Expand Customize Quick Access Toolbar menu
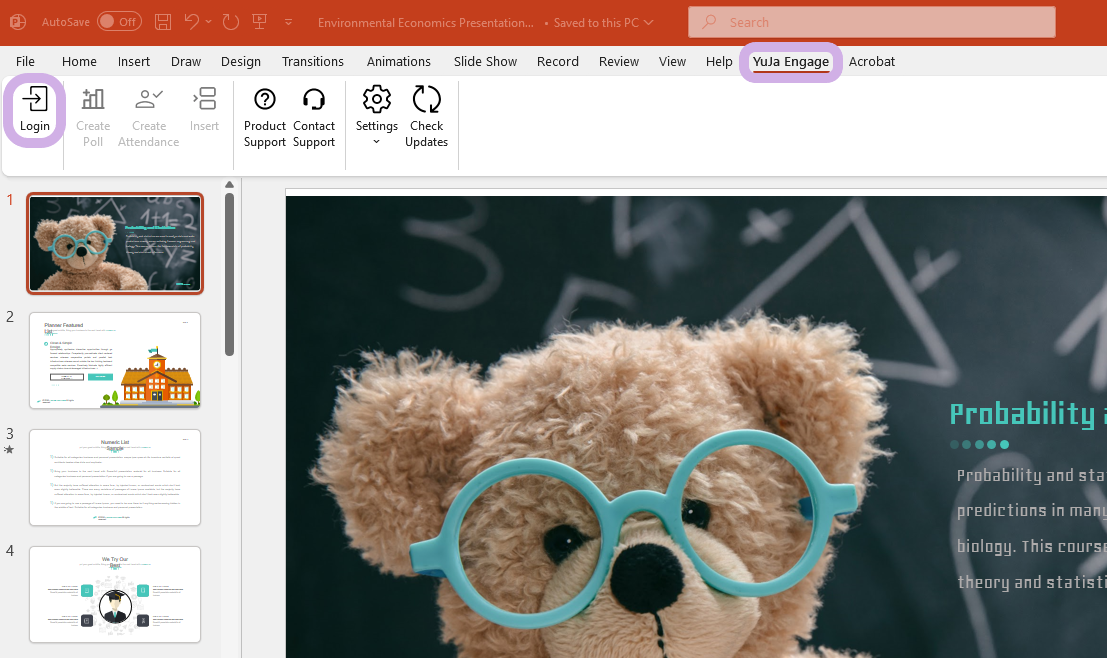Image resolution: width=1107 pixels, height=658 pixels. [289, 22]
